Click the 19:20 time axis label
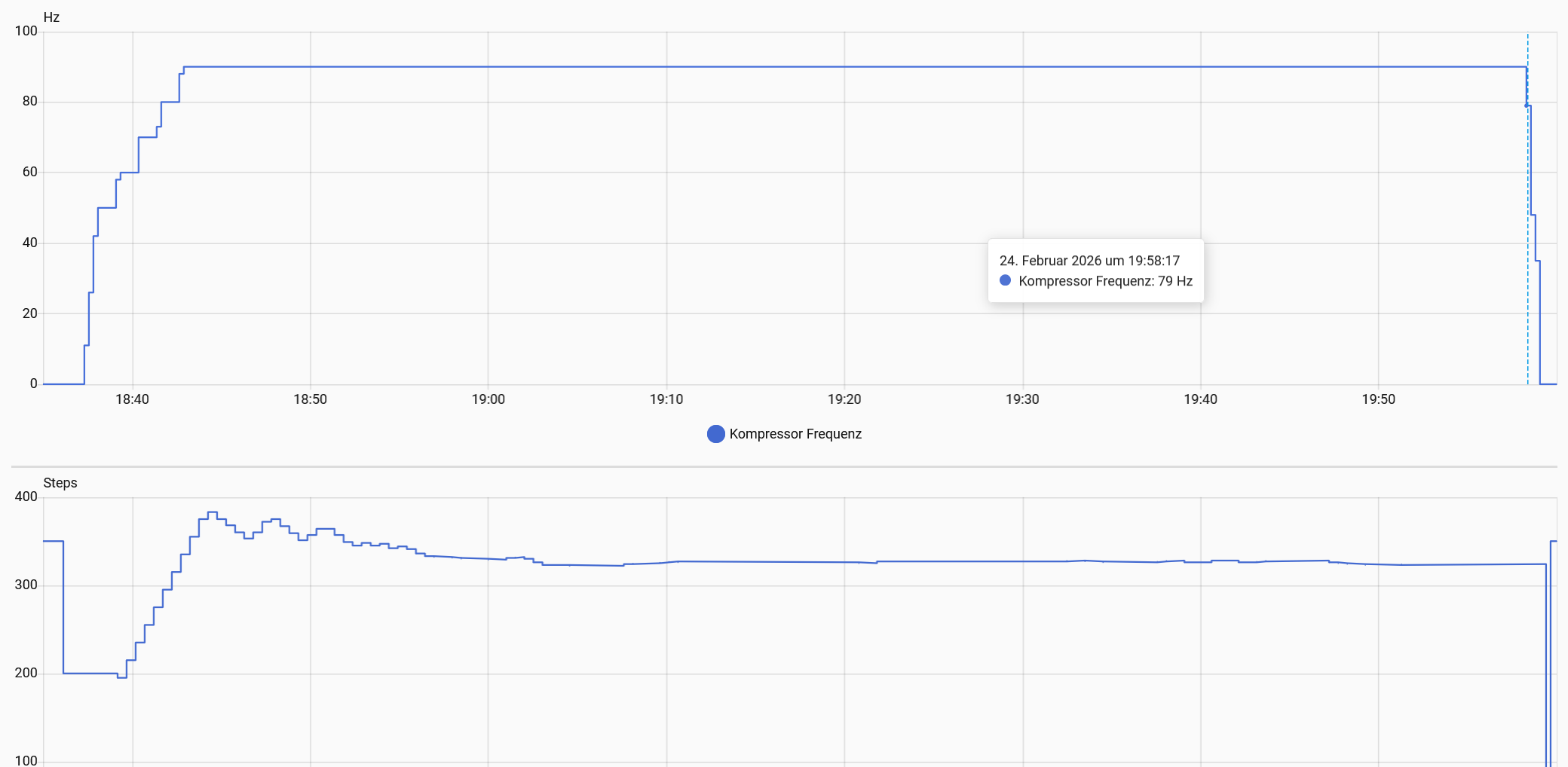This screenshot has height=767, width=1568. pos(844,399)
